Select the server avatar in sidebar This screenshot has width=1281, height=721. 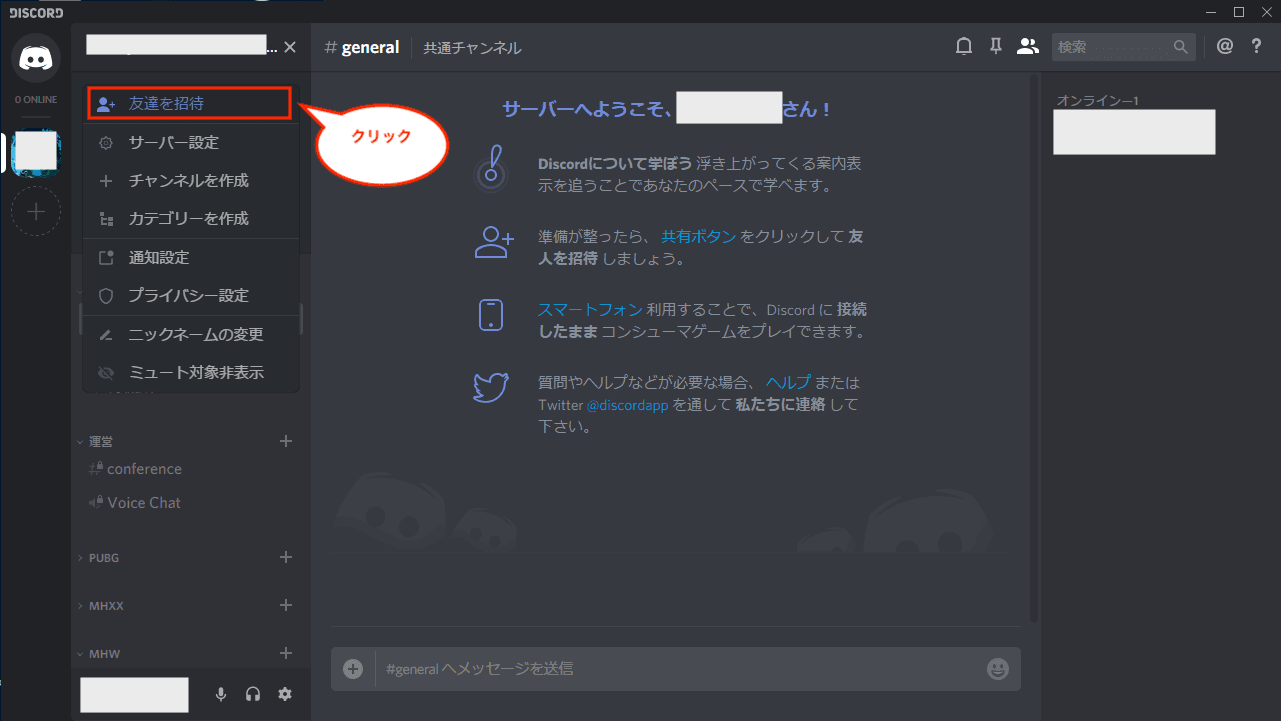point(36,151)
